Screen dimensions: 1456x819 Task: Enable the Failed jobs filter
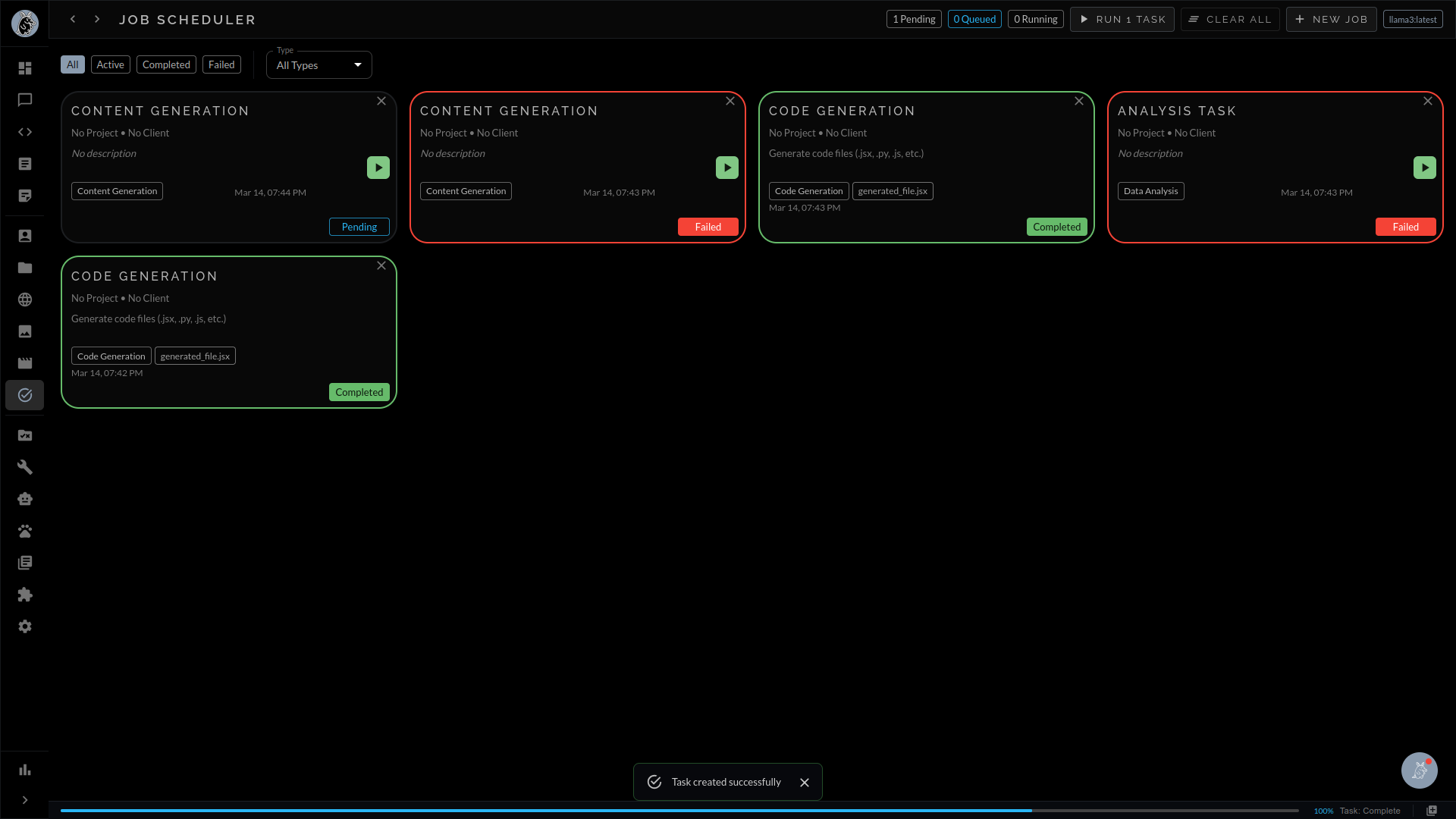pos(221,64)
